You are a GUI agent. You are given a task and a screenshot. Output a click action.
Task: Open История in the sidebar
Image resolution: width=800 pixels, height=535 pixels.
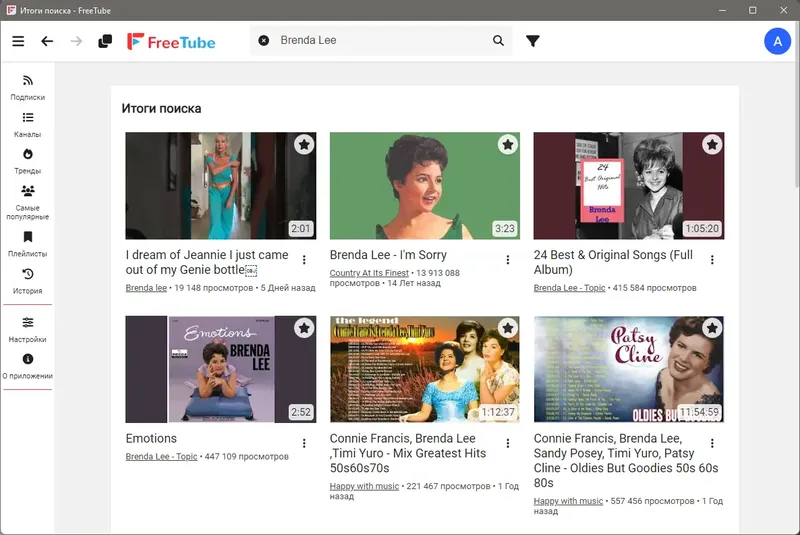click(28, 281)
